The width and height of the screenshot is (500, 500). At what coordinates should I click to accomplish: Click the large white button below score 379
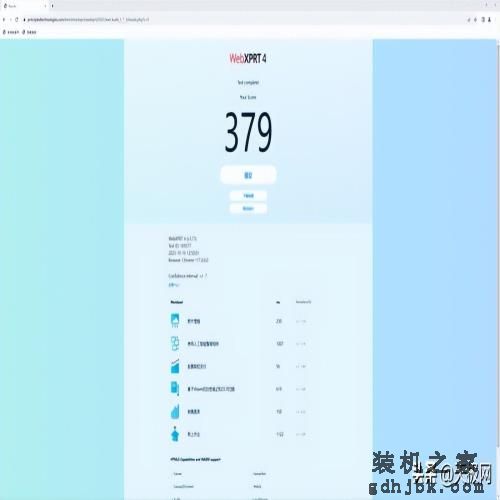pos(248,175)
